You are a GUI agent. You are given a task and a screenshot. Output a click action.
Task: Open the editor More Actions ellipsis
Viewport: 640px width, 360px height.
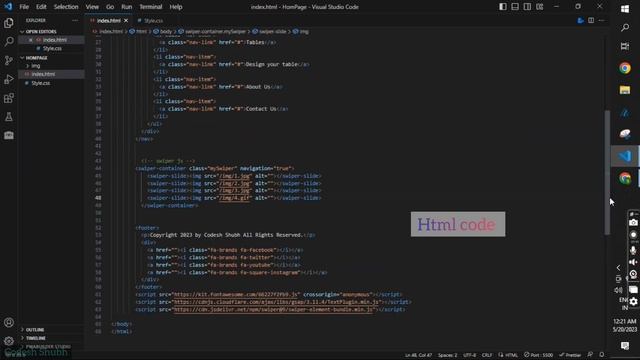click(x=602, y=20)
